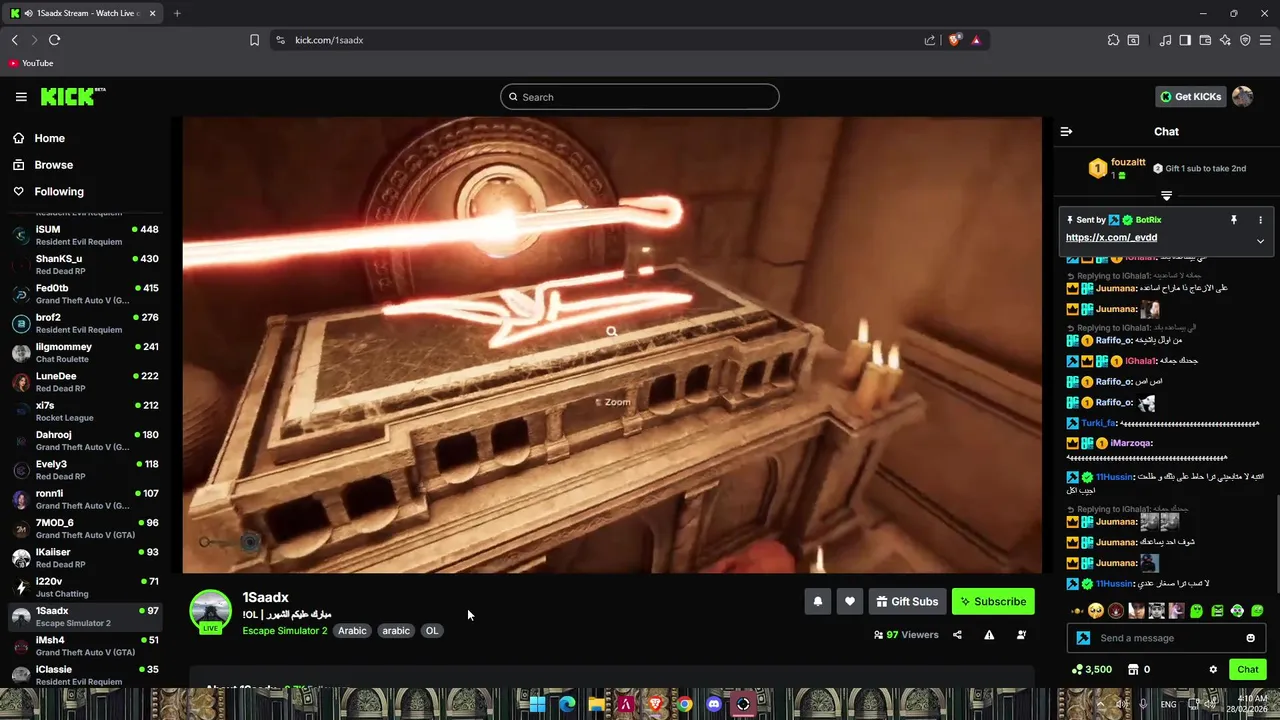Open a new browser tab with the plus

177,13
